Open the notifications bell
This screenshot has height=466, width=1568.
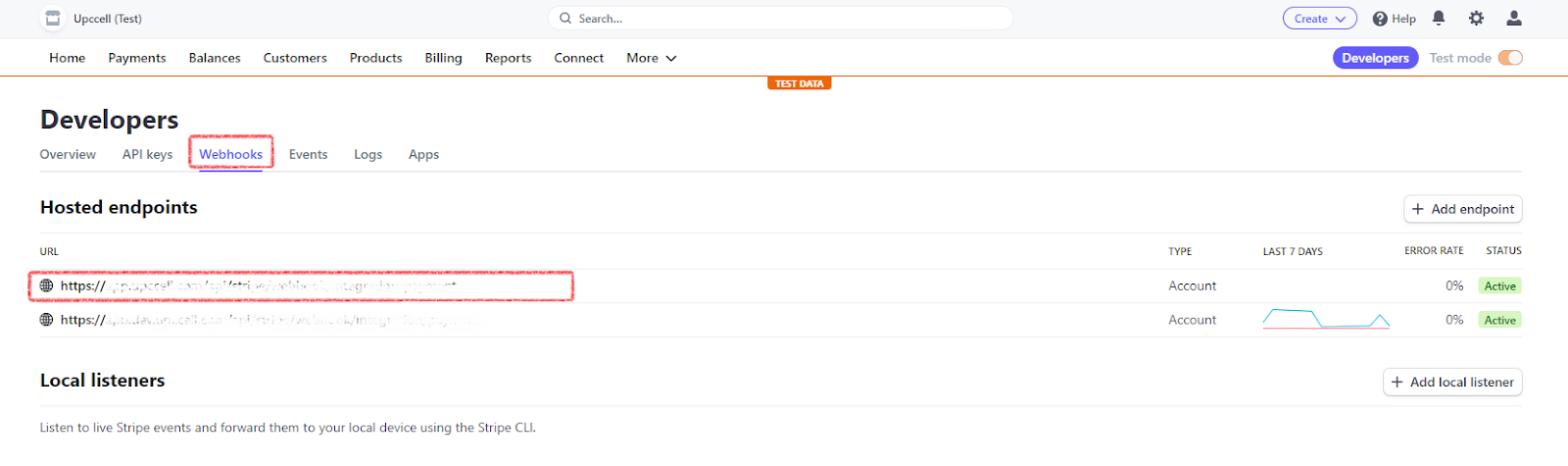1439,19
